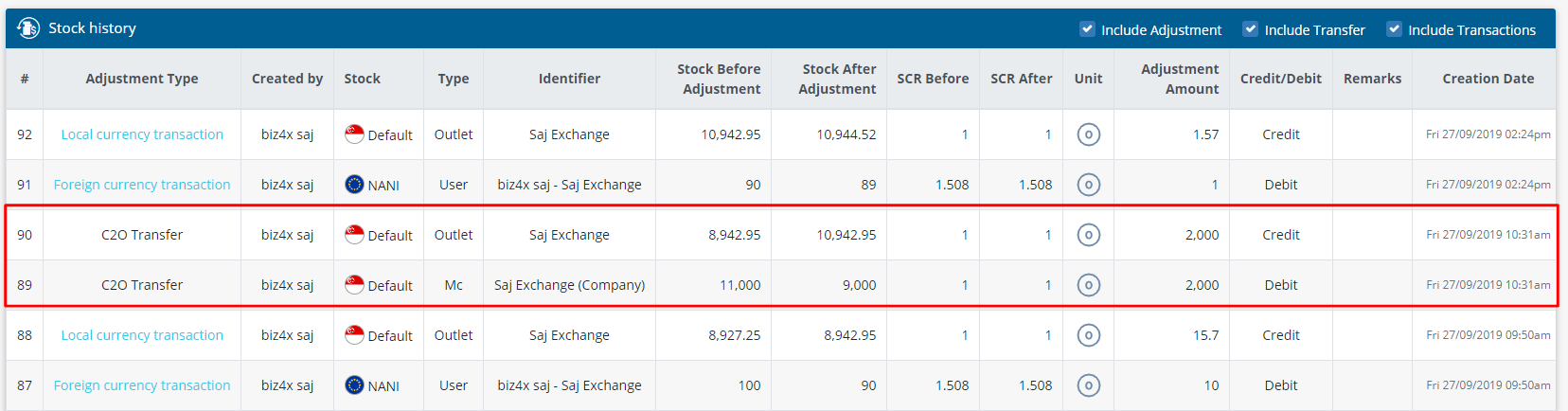
Task: Click the 1.57 adjustment amount
Action: coord(1205,134)
